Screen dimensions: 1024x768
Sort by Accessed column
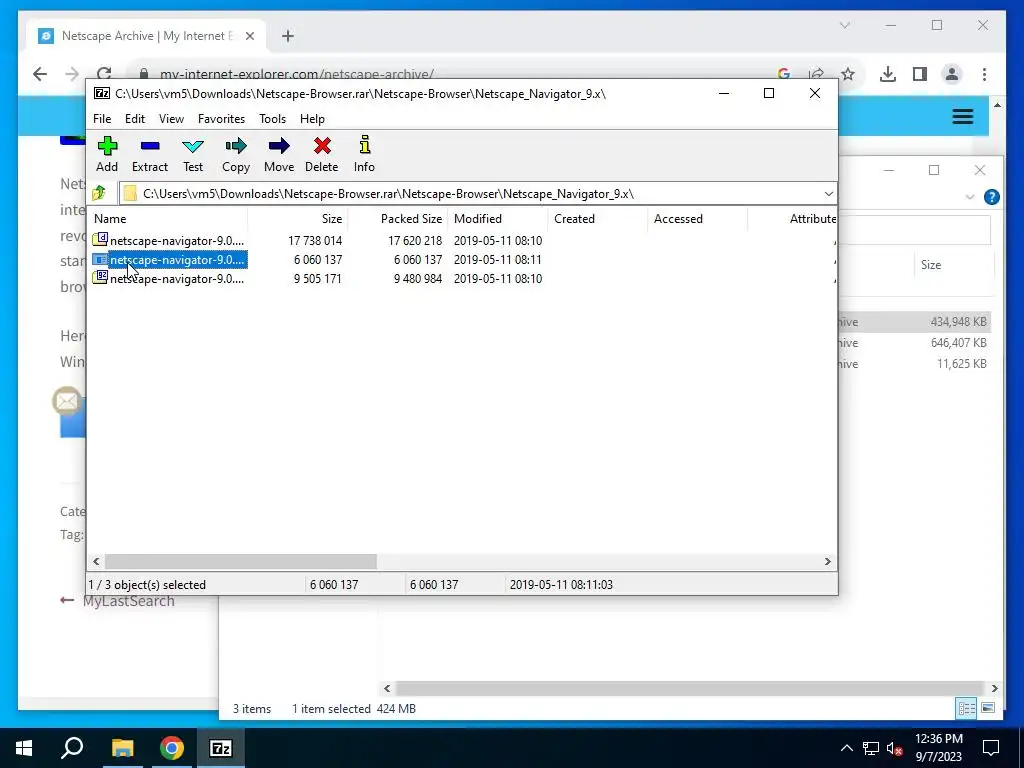tap(697, 219)
